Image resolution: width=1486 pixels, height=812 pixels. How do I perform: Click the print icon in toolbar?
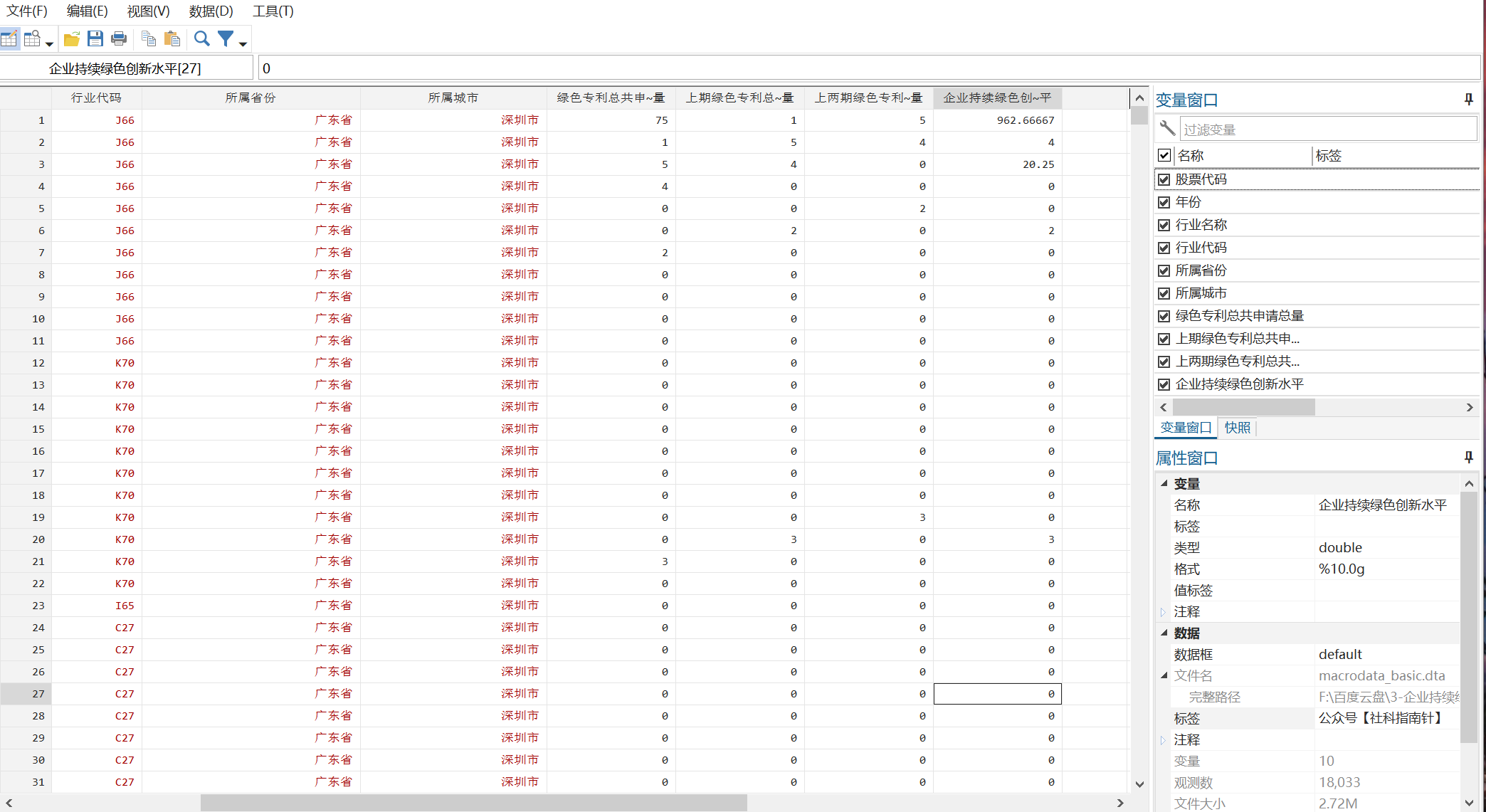coord(119,39)
